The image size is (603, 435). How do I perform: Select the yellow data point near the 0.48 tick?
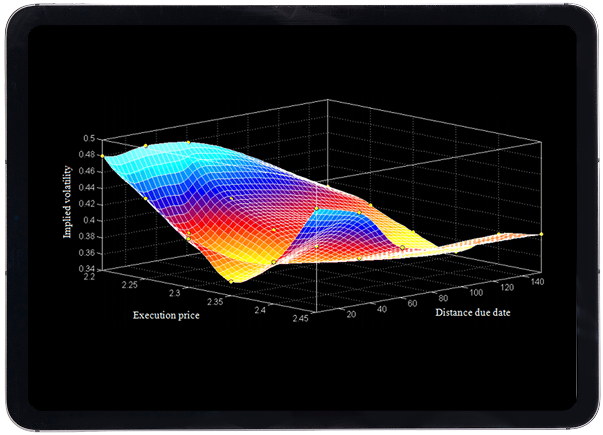102,156
